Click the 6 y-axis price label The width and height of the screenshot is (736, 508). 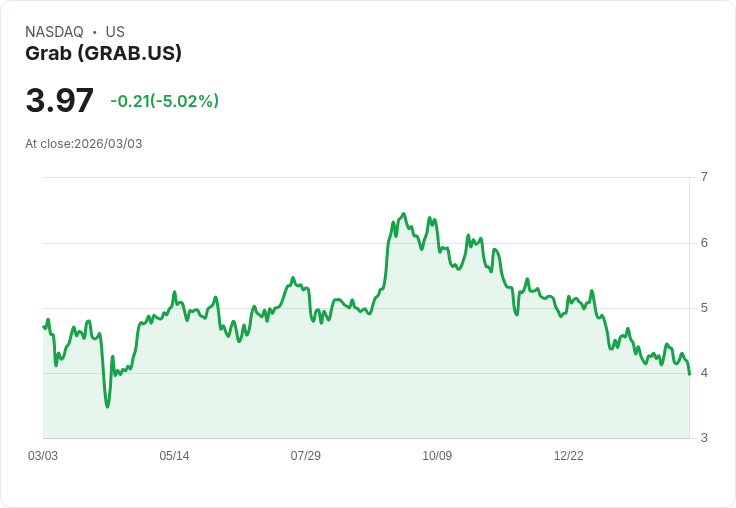pos(704,243)
